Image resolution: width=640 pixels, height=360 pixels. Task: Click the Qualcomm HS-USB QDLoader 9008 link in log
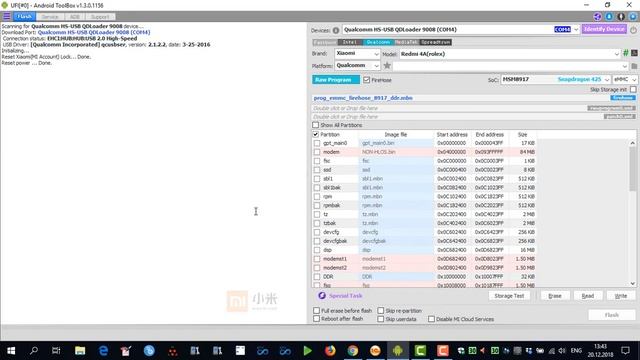pyautogui.click(x=94, y=32)
